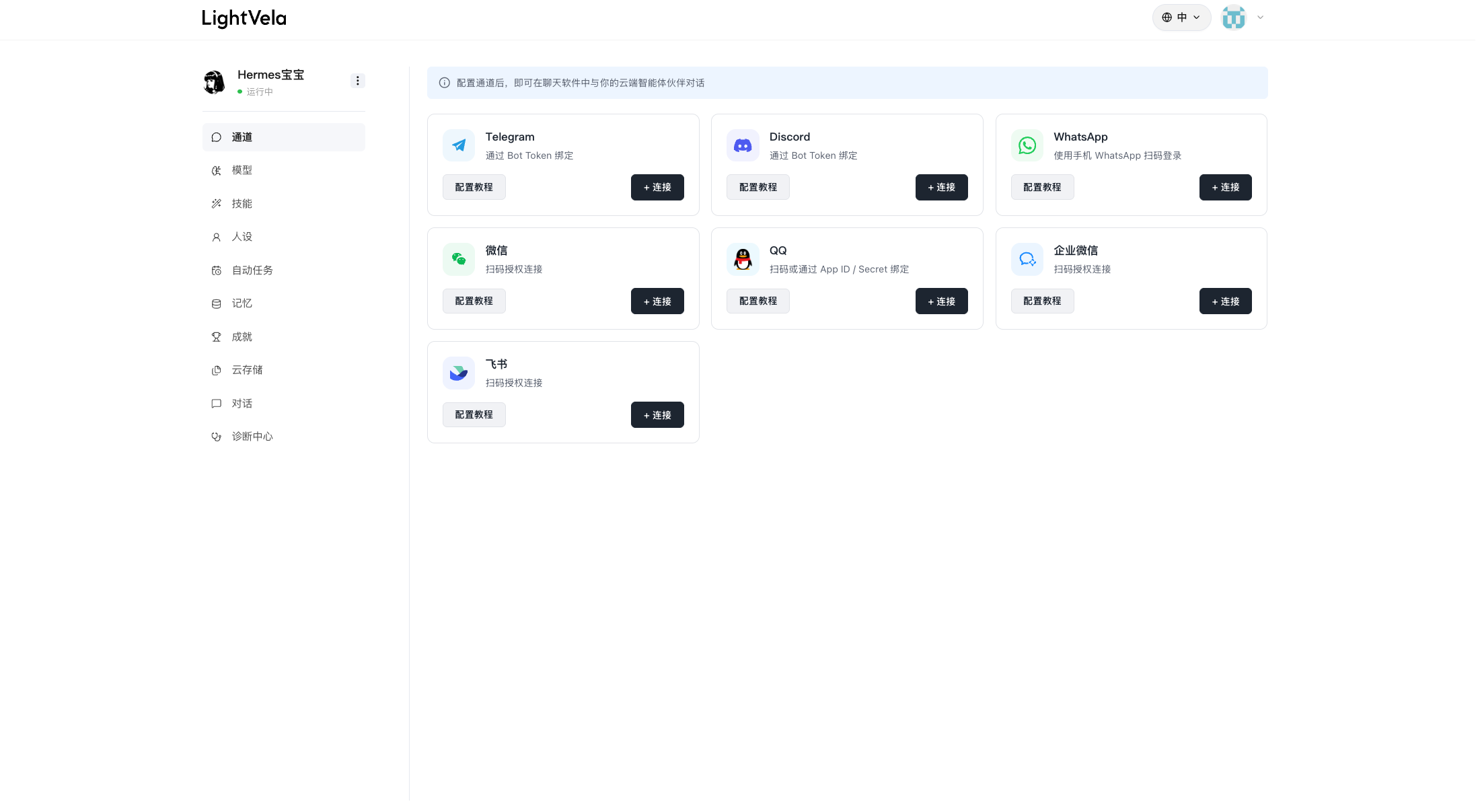Click the 技能 magic-wand sidebar icon
This screenshot has width=1478, height=812.
click(217, 204)
